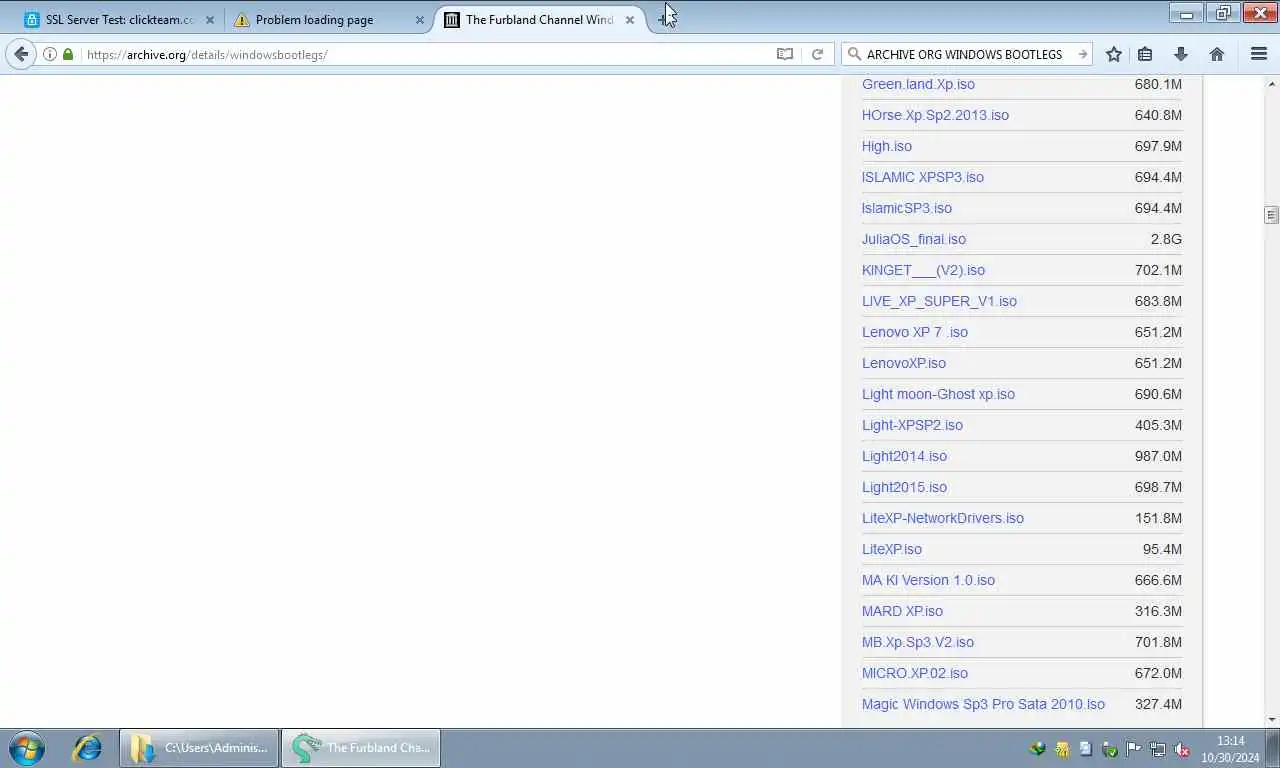
Task: Click the 95.4M size value
Action: tap(1162, 549)
